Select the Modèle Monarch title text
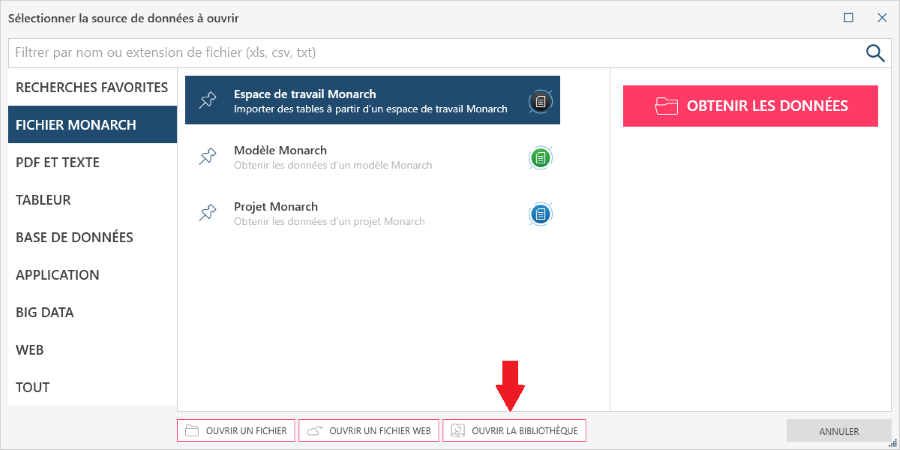This screenshot has width=900, height=450. [x=280, y=150]
